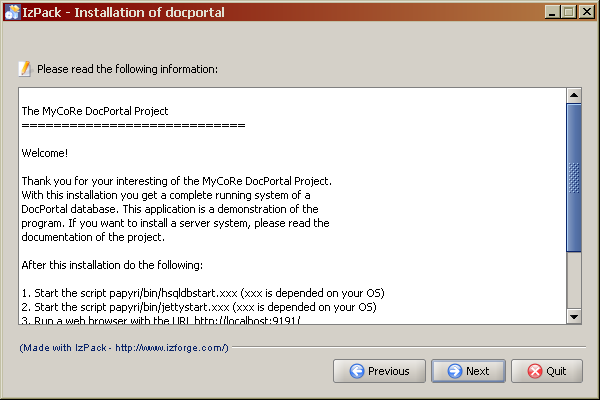The image size is (600, 400).
Task: Click the scrollbar up arrow of info text
Action: (x=574, y=95)
